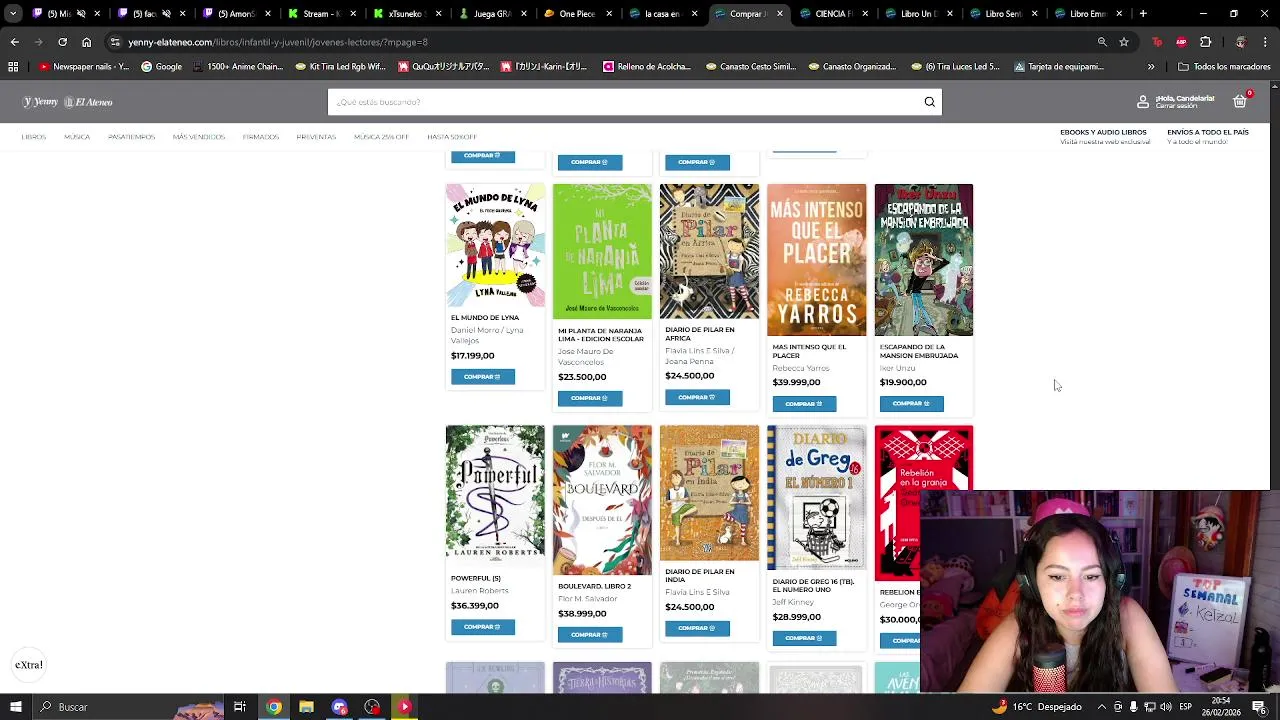Click Comprar for Boulevard. Libro 2
This screenshot has width=1280, height=720.
coord(590,635)
